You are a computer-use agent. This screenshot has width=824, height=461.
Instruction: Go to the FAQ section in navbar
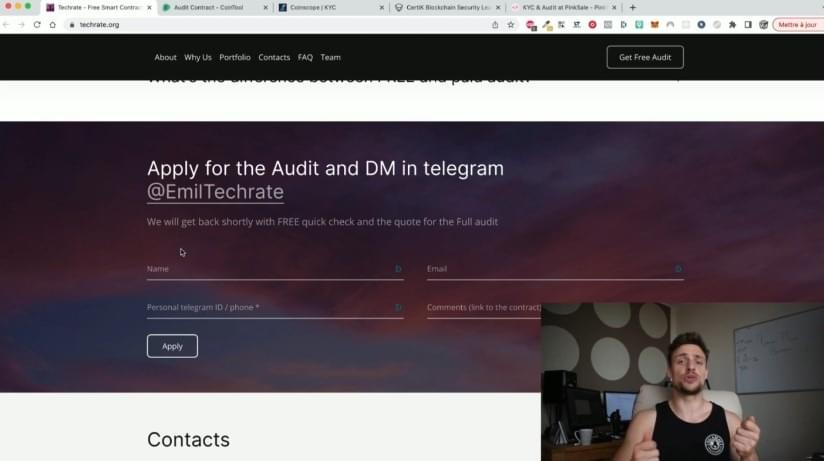click(x=305, y=57)
